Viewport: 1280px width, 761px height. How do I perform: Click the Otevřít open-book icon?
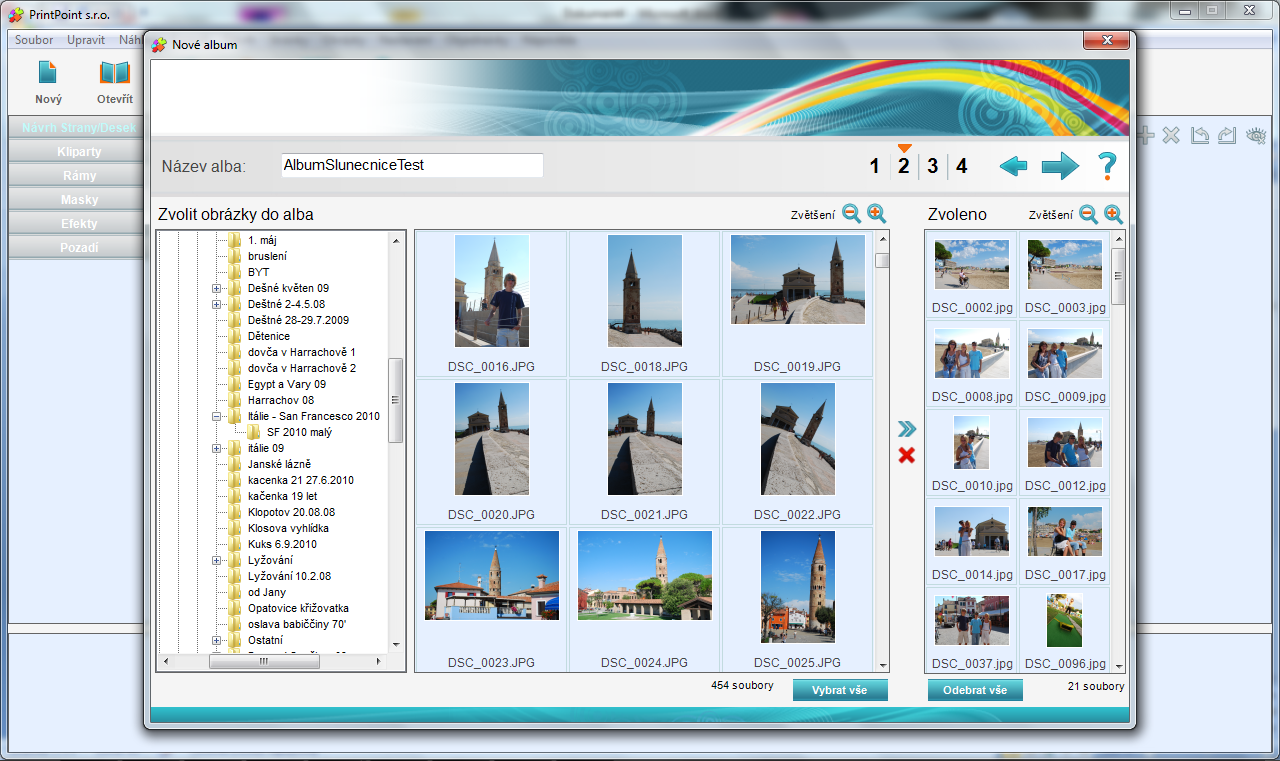pyautogui.click(x=115, y=73)
